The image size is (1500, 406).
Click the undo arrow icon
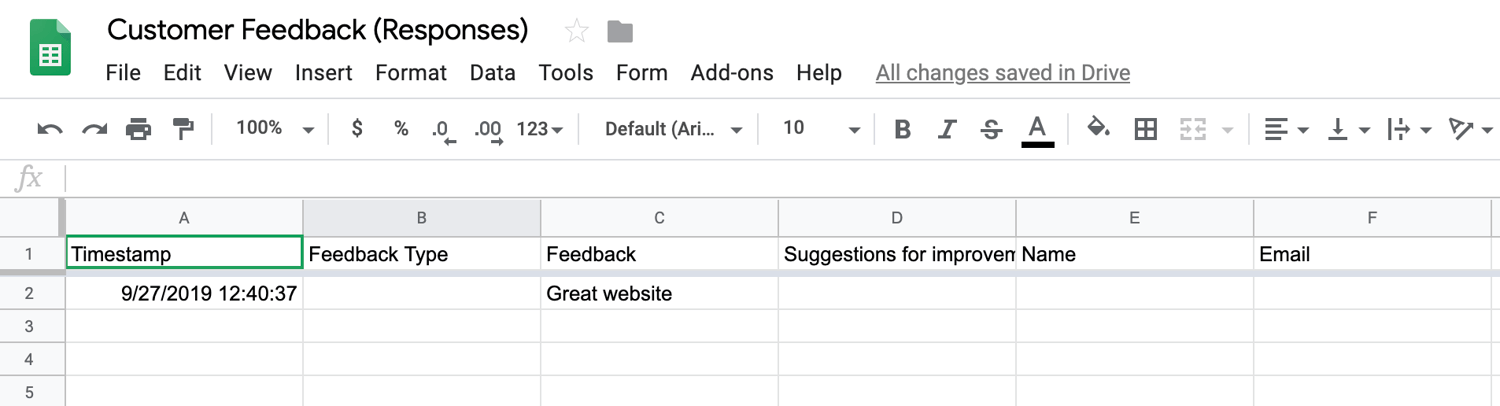(50, 129)
